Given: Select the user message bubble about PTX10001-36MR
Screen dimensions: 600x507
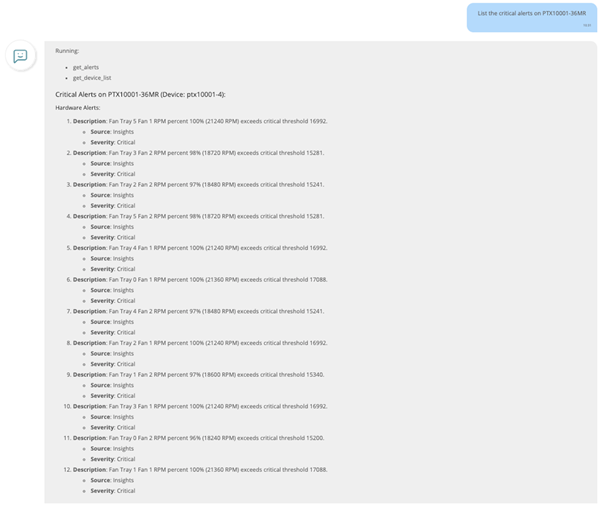Looking at the screenshot, I should (x=532, y=18).
